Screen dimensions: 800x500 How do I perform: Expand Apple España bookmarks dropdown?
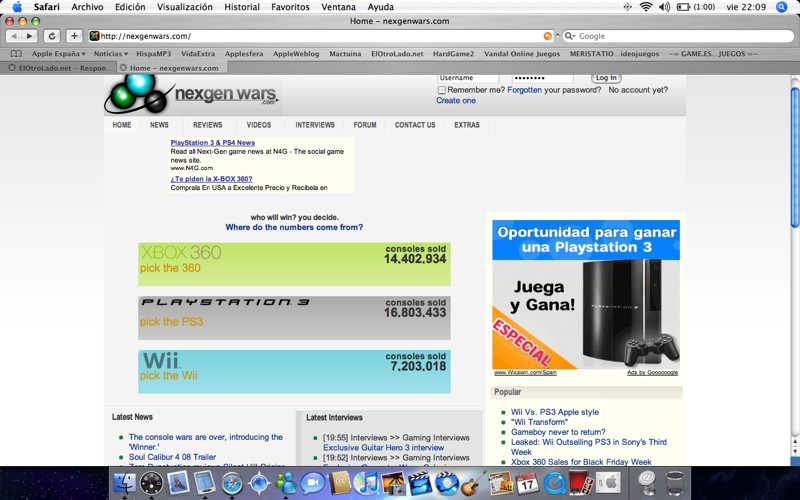pos(58,54)
